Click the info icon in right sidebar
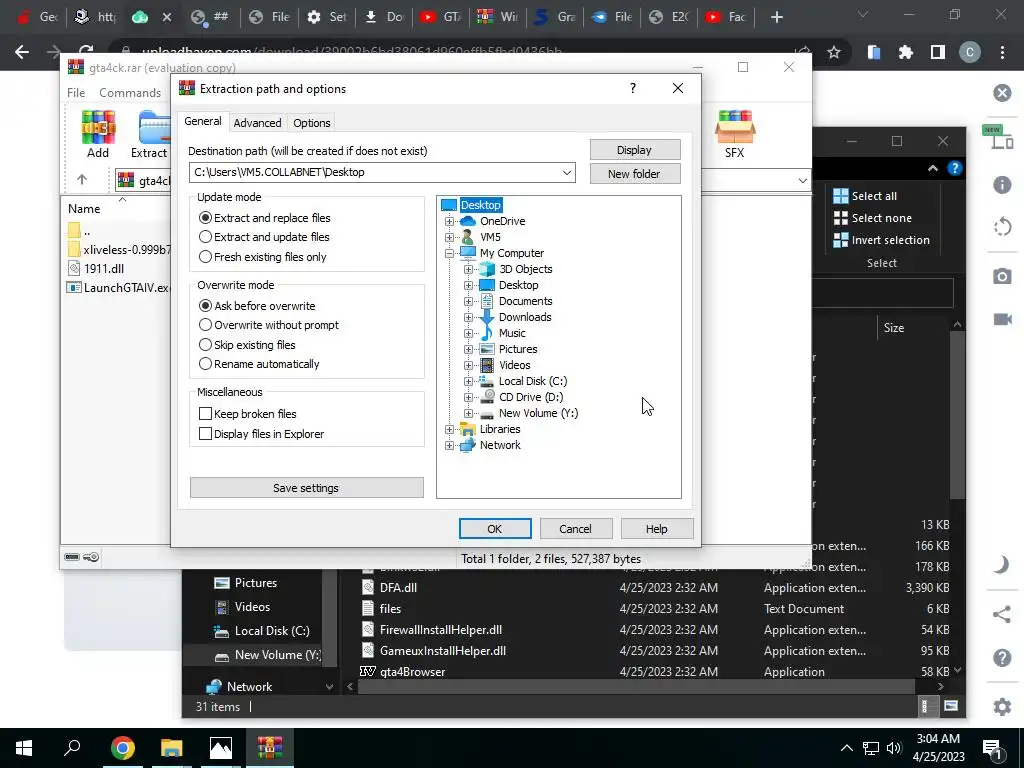The image size is (1024, 768). point(1002,185)
